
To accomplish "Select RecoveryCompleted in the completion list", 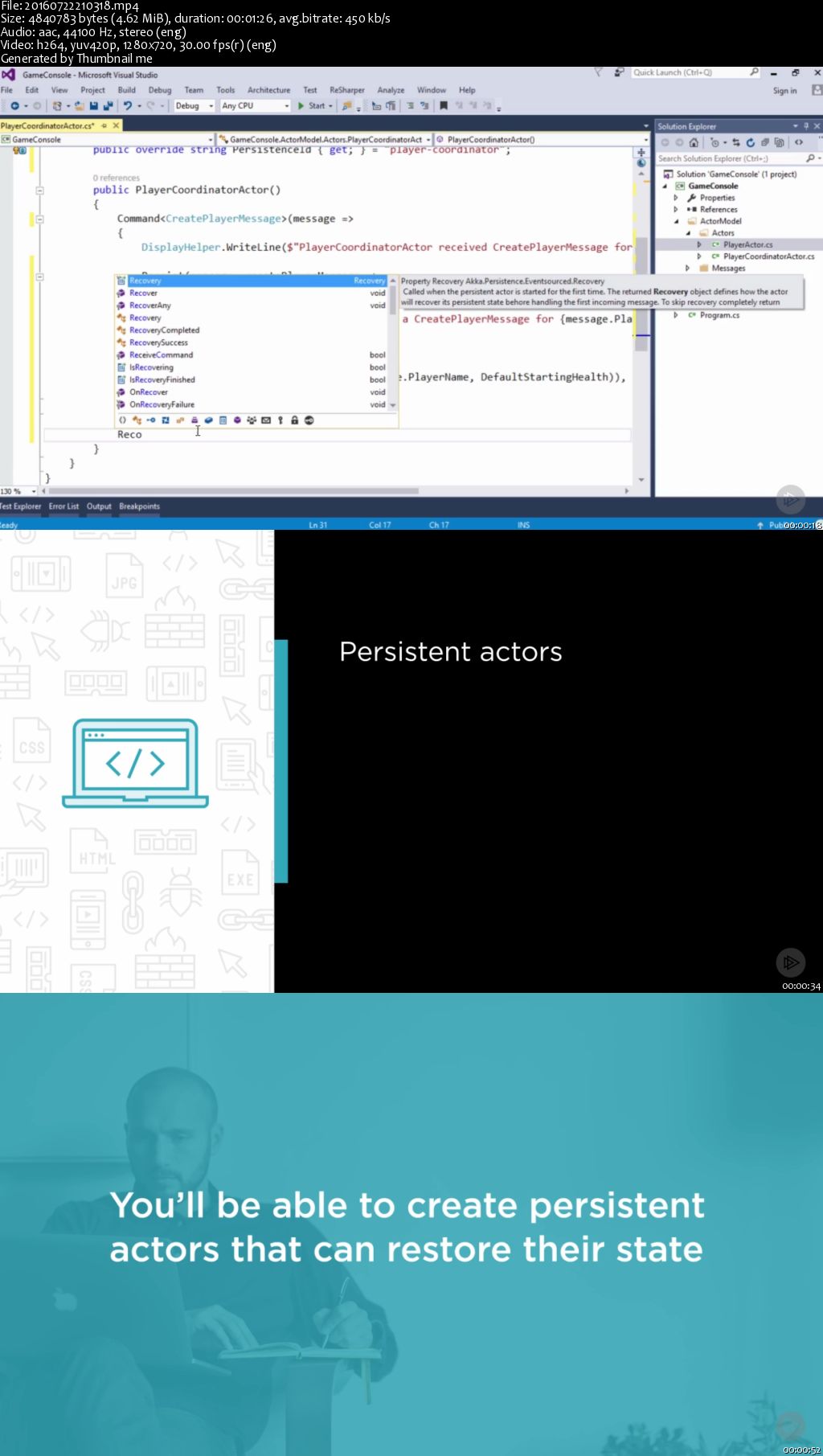I will click(x=252, y=330).
